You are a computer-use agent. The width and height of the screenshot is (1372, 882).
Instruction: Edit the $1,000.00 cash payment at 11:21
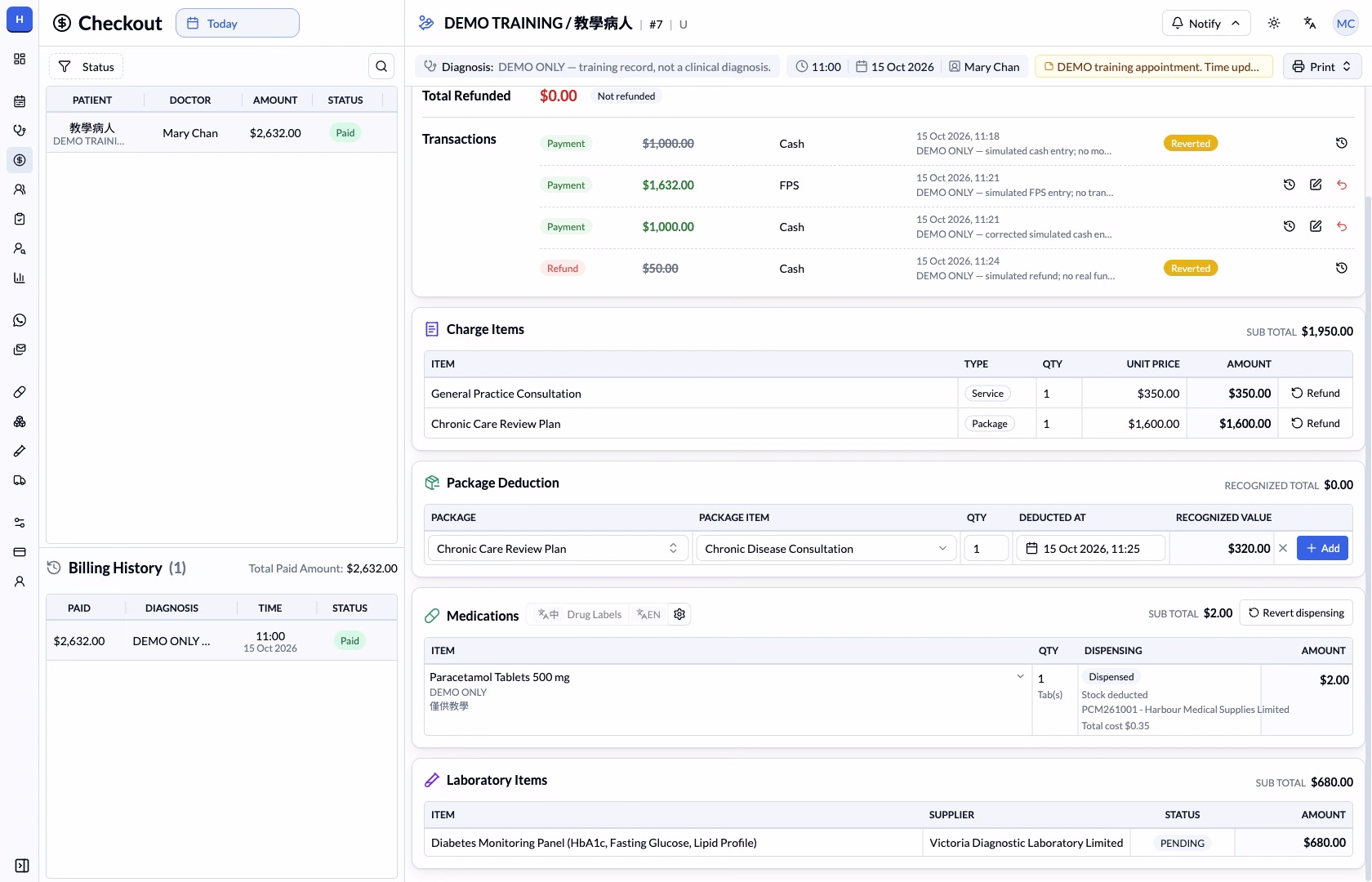coord(1316,226)
